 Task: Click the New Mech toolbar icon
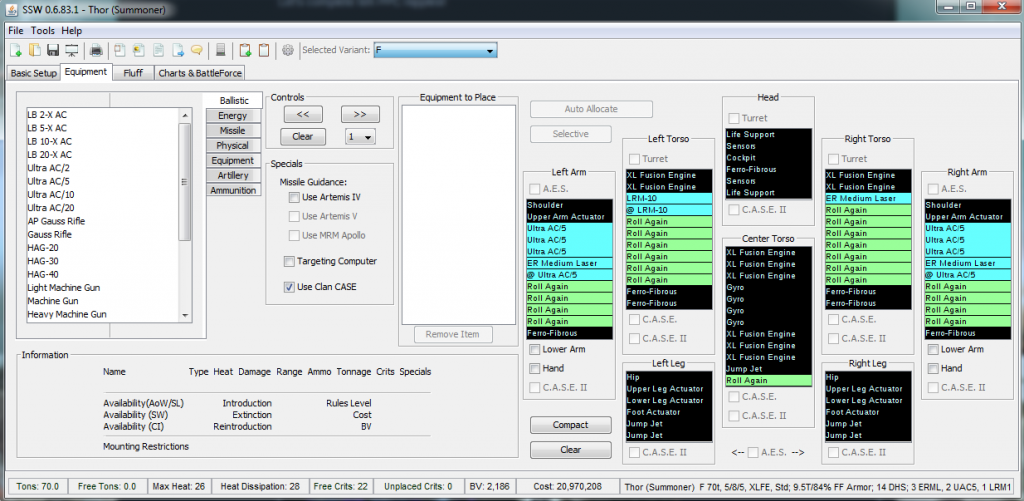tap(15, 50)
